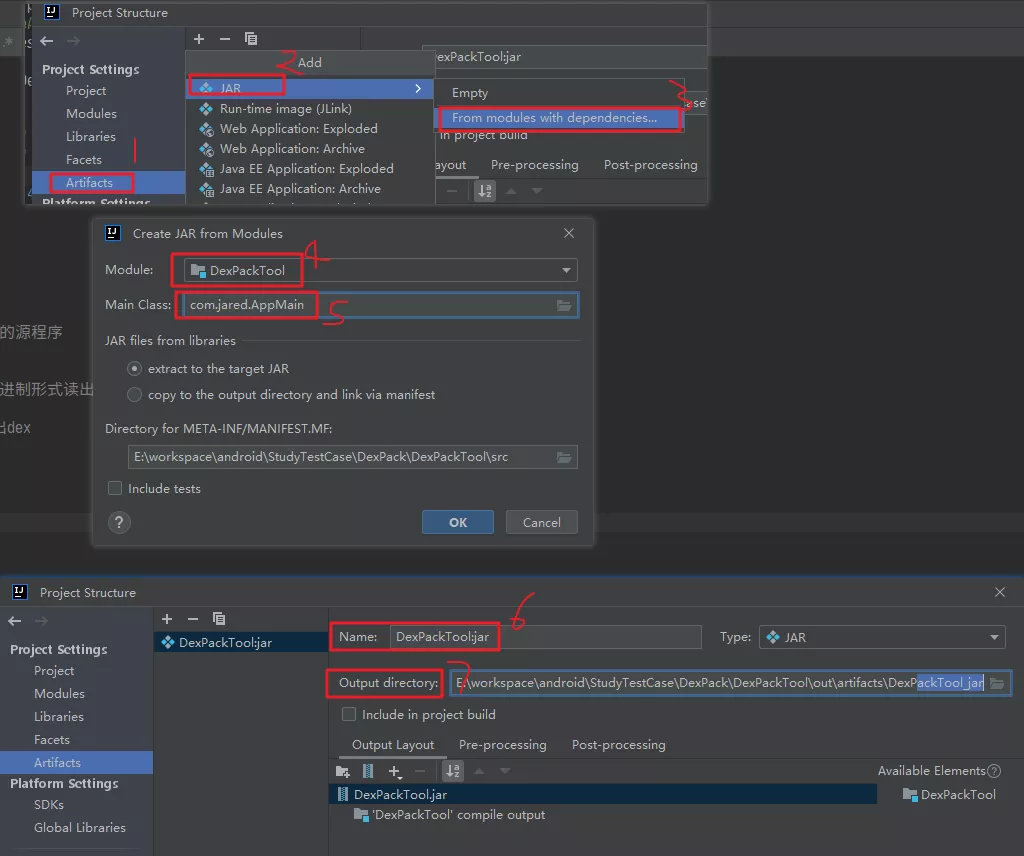Switch to the Output Layout tab
The width and height of the screenshot is (1024, 856).
393,745
